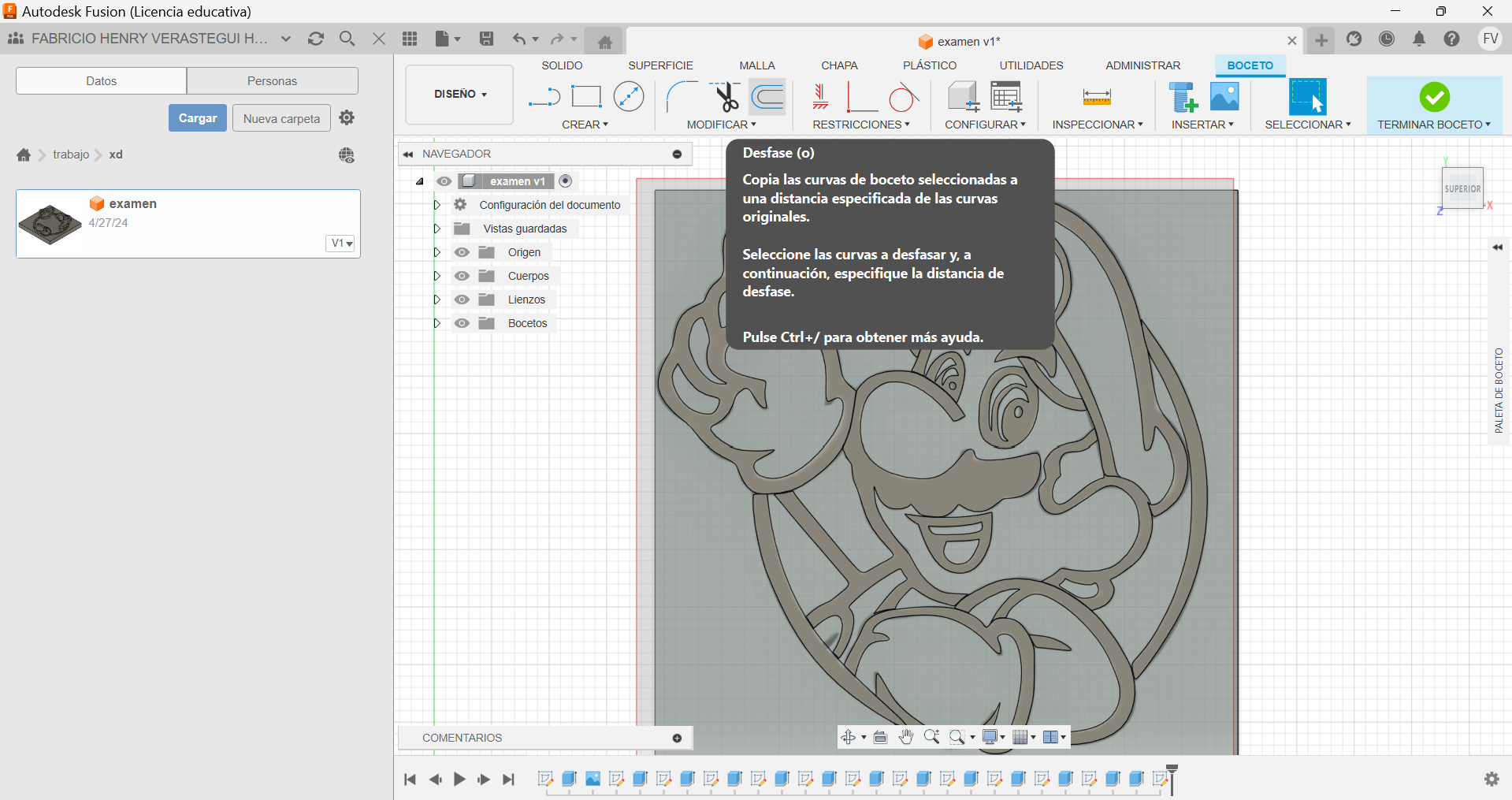This screenshot has width=1512, height=800.
Task: Expand the Cuerpos node
Action: point(437,276)
